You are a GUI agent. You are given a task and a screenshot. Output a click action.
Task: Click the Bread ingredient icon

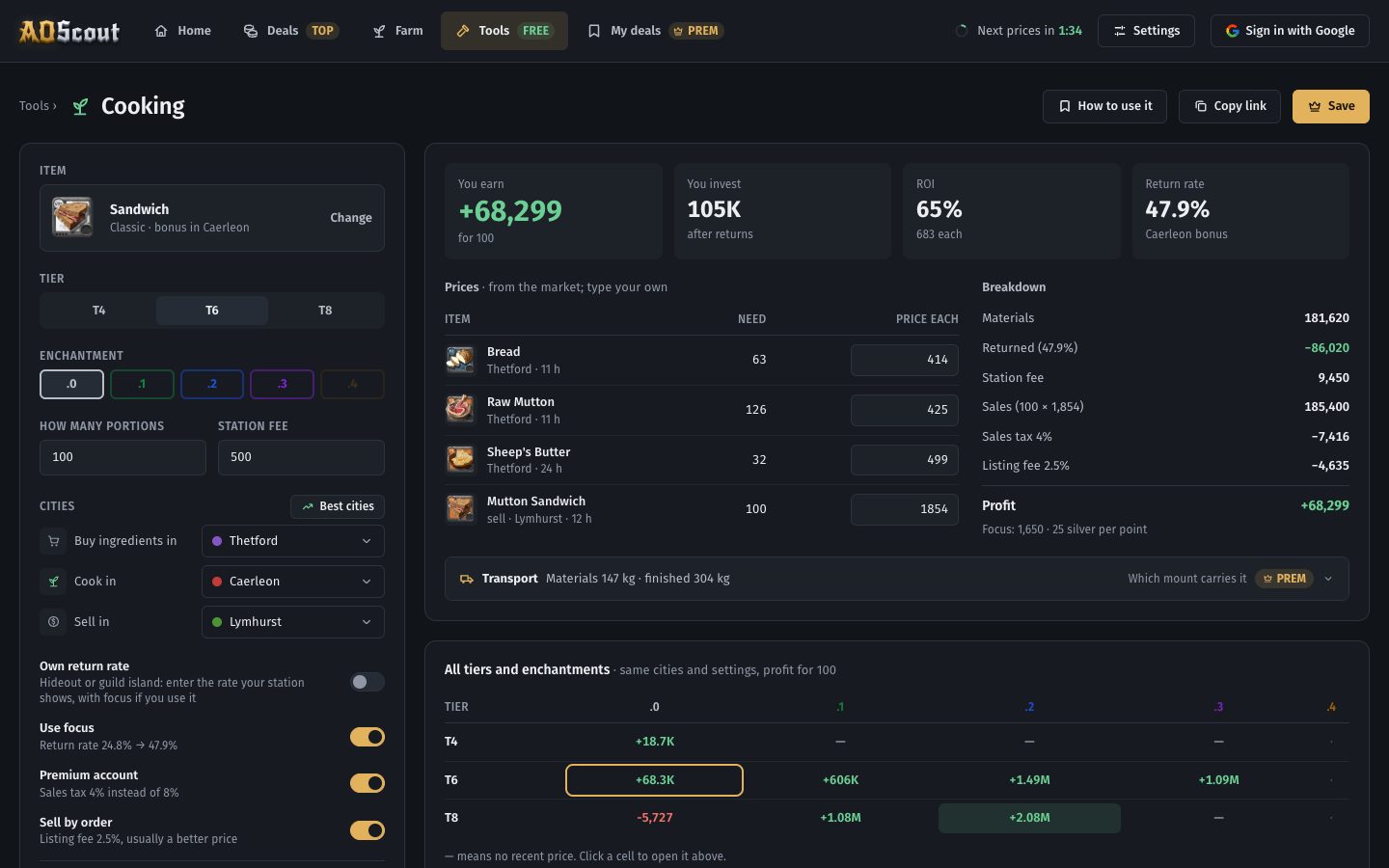pos(460,360)
